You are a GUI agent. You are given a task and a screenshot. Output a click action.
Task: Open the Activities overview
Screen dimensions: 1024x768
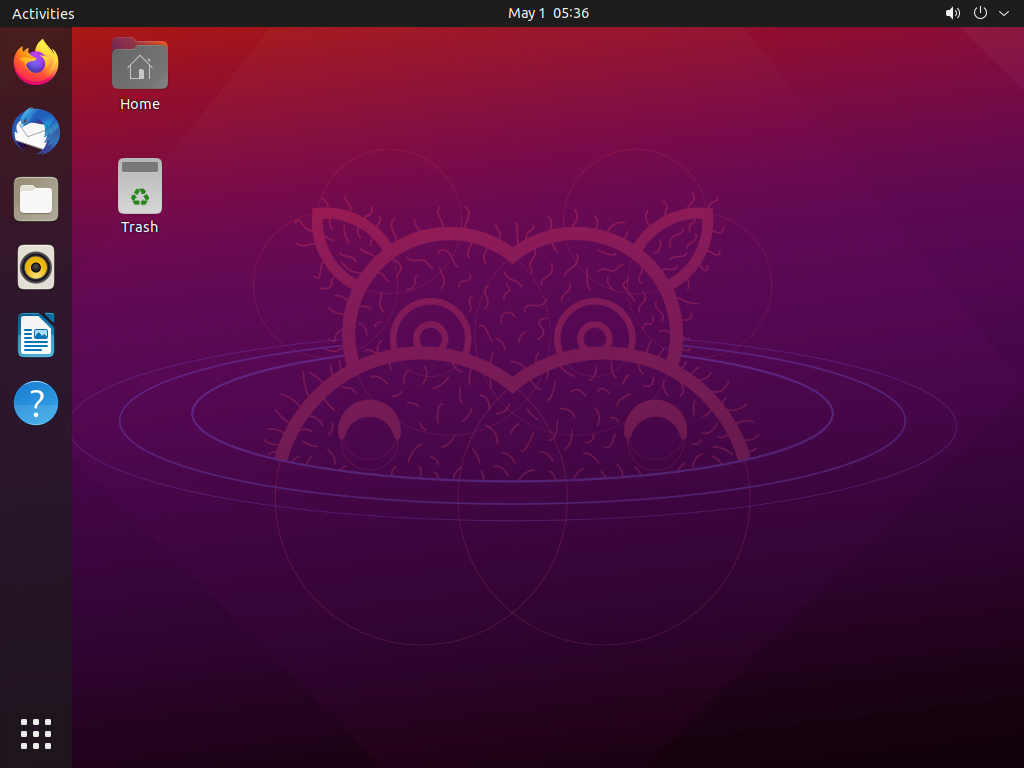(x=43, y=13)
